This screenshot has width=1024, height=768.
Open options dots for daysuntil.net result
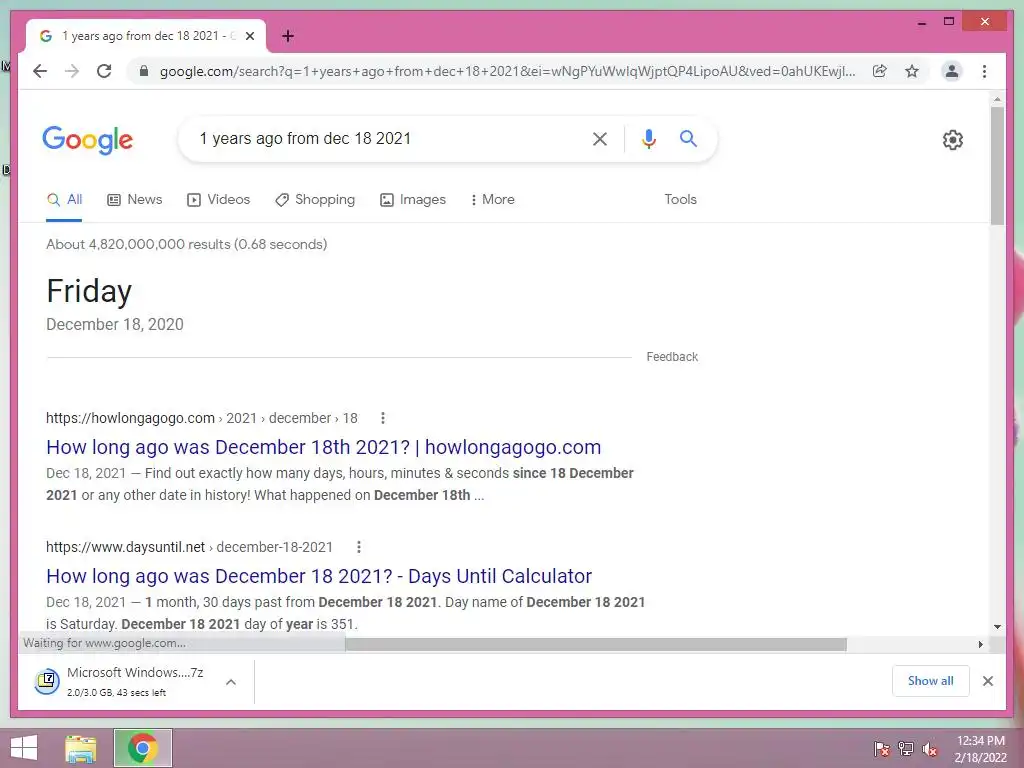coord(359,547)
